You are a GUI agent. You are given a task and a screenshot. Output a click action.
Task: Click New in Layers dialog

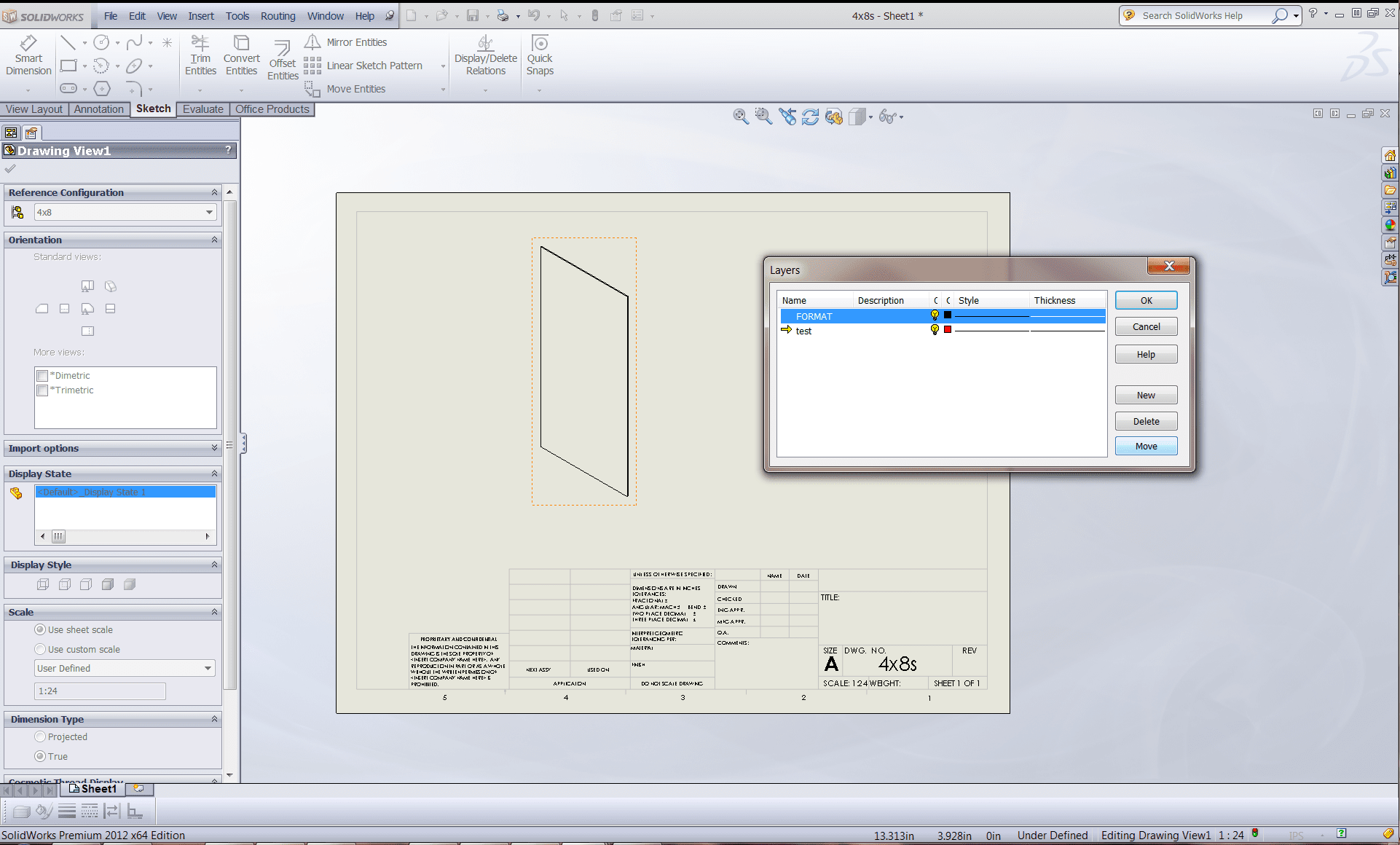pyautogui.click(x=1146, y=395)
